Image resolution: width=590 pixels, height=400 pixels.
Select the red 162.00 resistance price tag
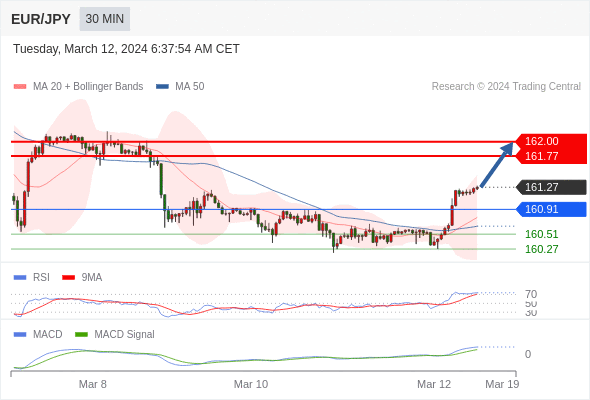[551, 141]
